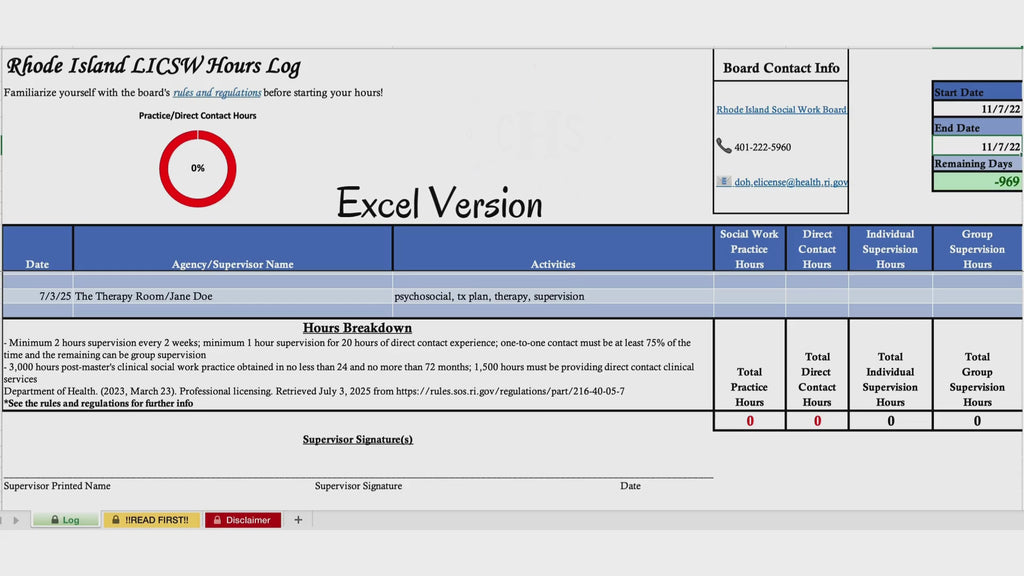
Task: Click the doh.elicense@health.ri.gov email link
Action: pos(791,182)
